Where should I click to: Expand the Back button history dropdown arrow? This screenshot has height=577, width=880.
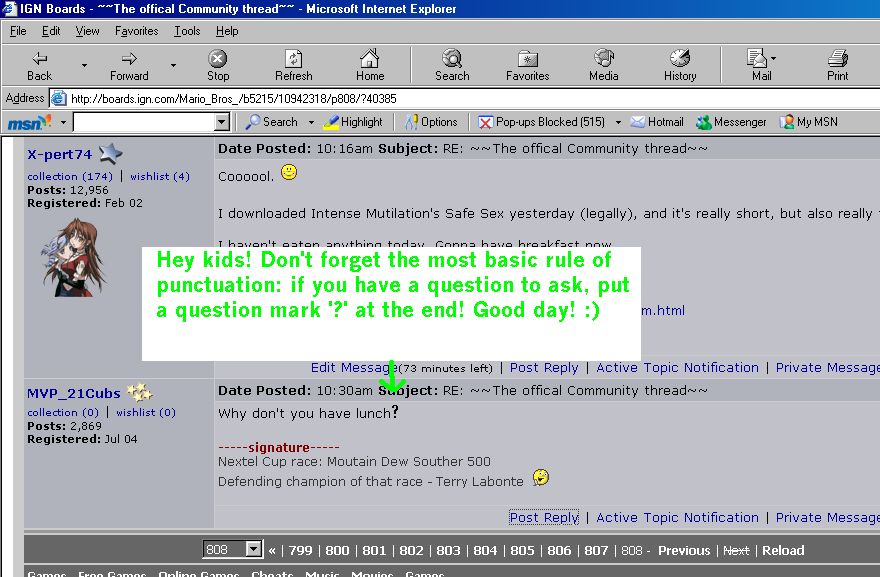point(84,65)
